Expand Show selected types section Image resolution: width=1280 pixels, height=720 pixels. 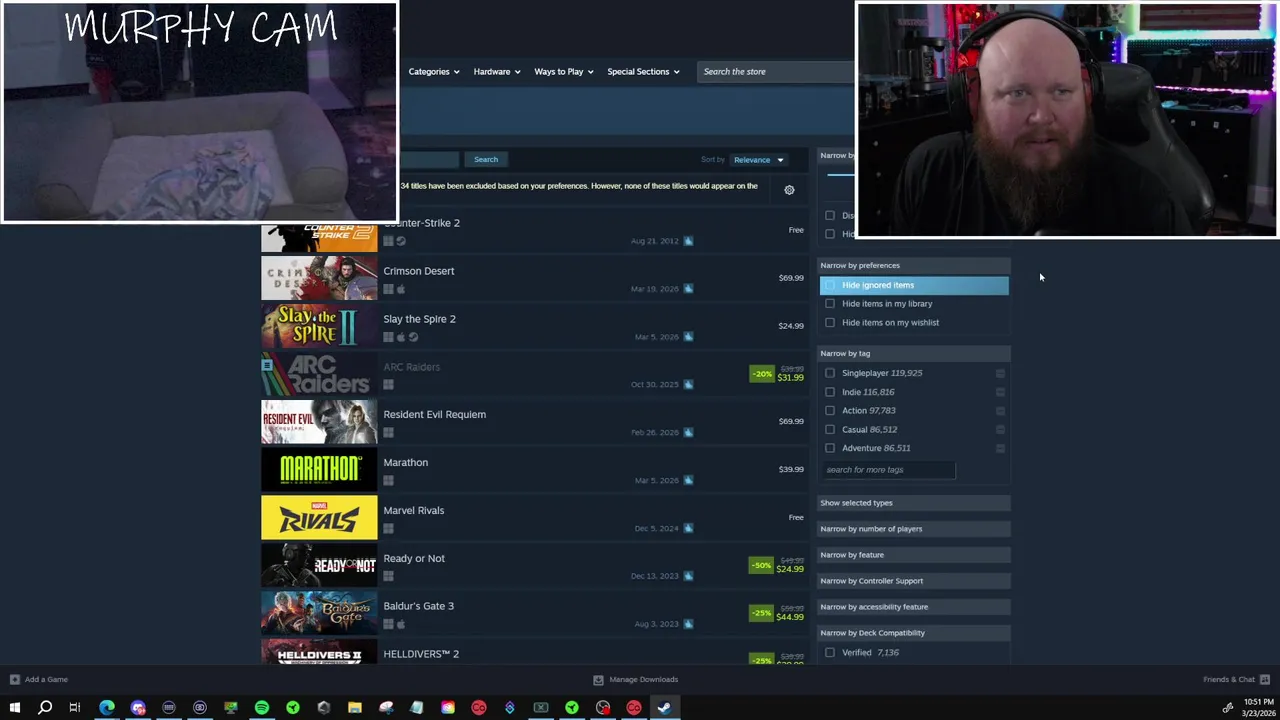[x=914, y=503]
